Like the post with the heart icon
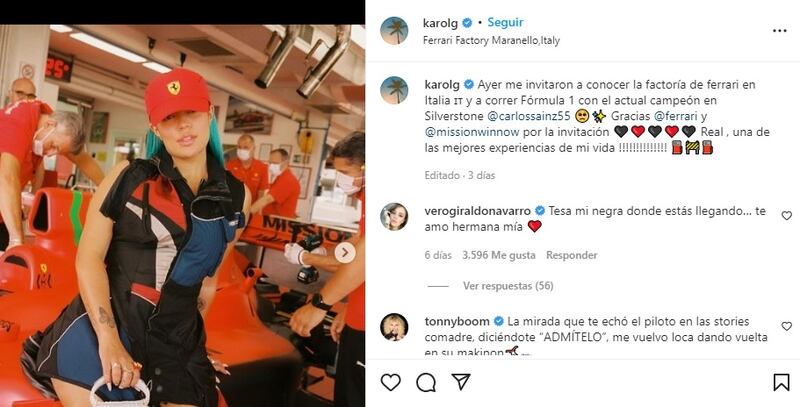Screen dimensions: 800x407 [391, 382]
